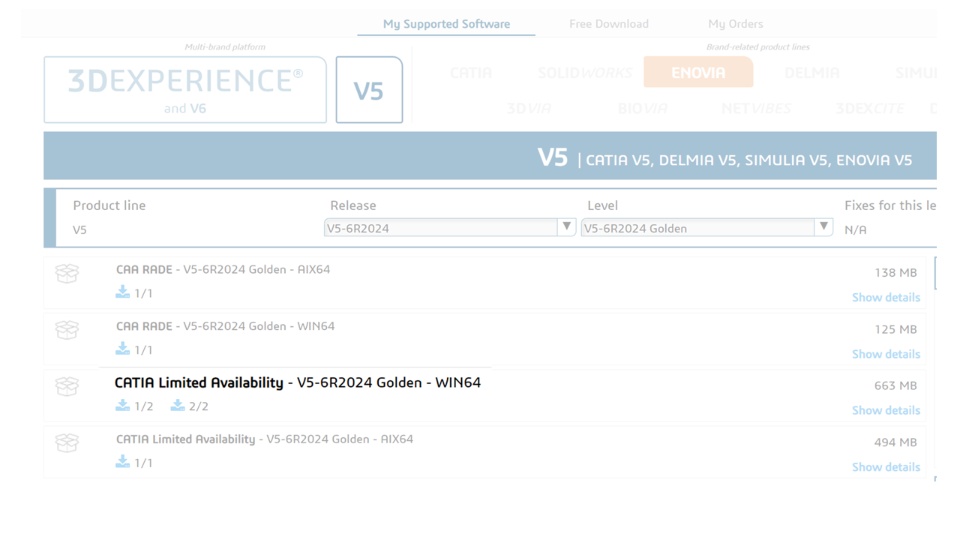This screenshot has height=540, width=960.
Task: Choose the 3DEXPERIENCE and V6 platform
Action: pos(185,90)
